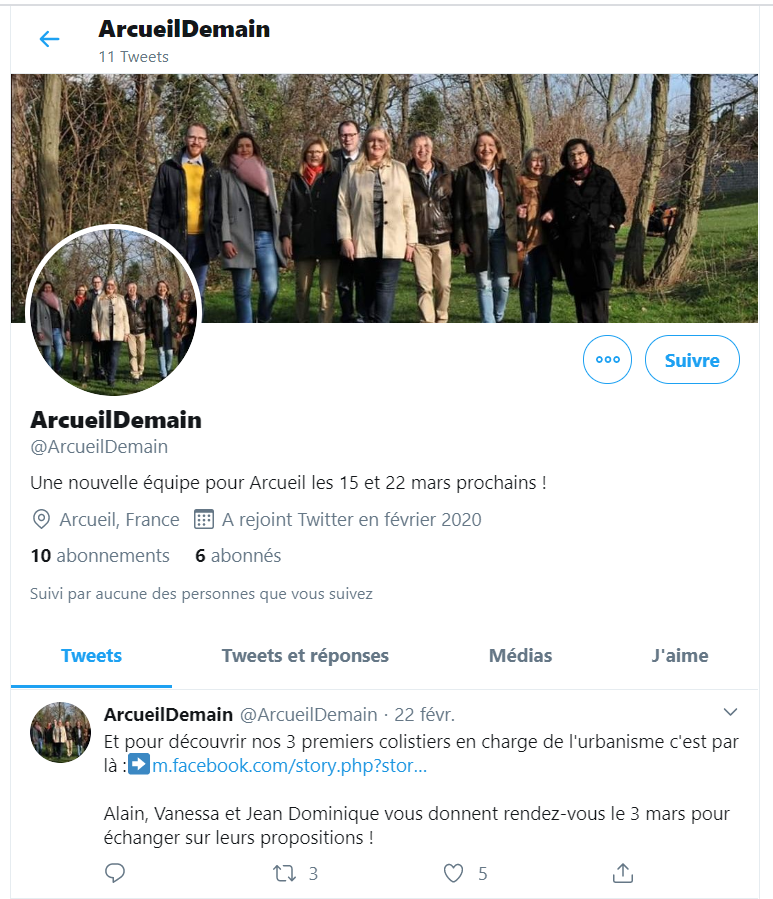Switch to Tweets et réponses tab
Image resolution: width=773 pixels, height=899 pixels.
pyautogui.click(x=305, y=656)
